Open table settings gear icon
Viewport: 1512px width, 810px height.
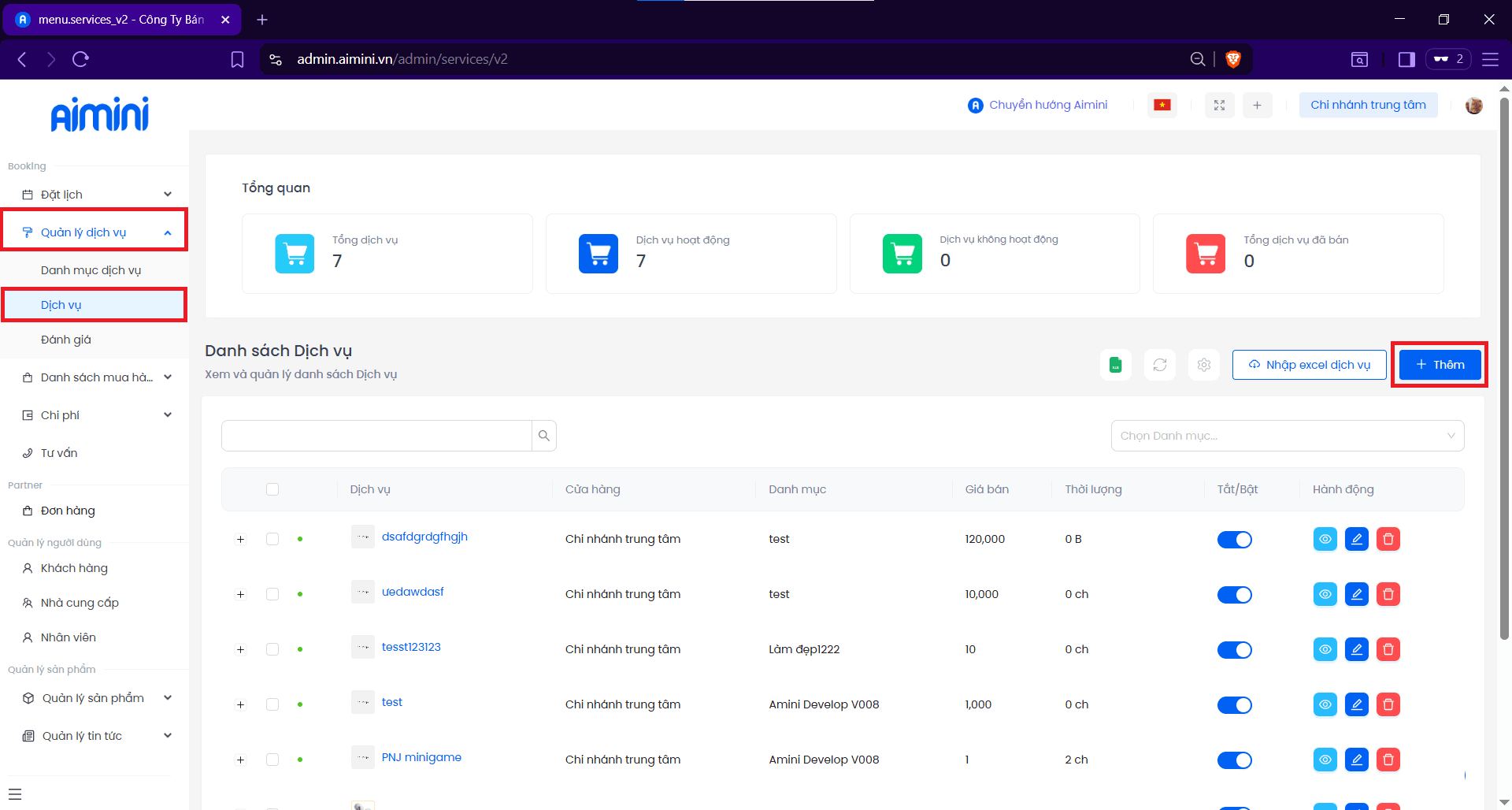(x=1203, y=365)
